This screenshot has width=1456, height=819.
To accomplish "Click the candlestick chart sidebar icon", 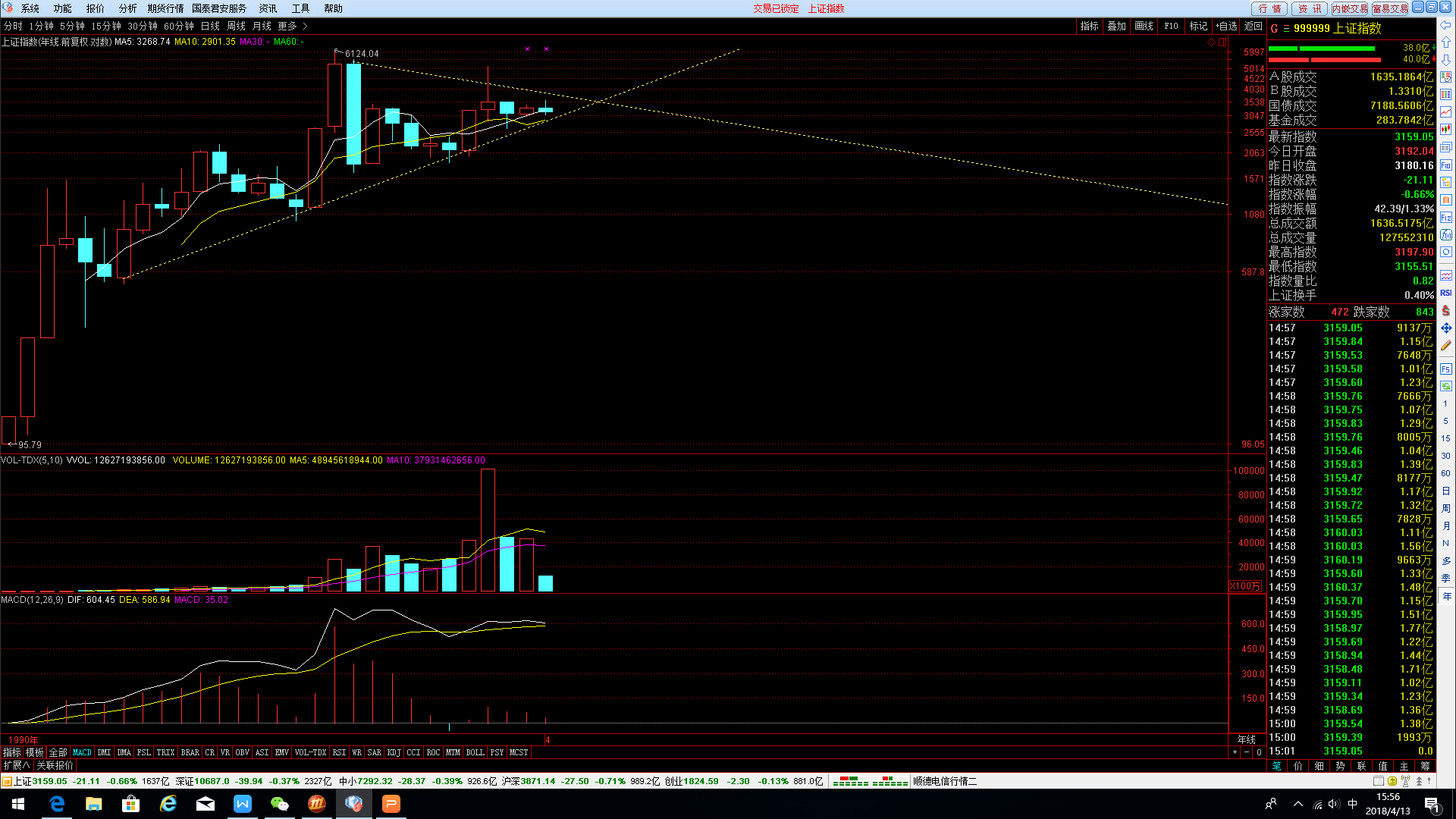I will [x=1446, y=130].
